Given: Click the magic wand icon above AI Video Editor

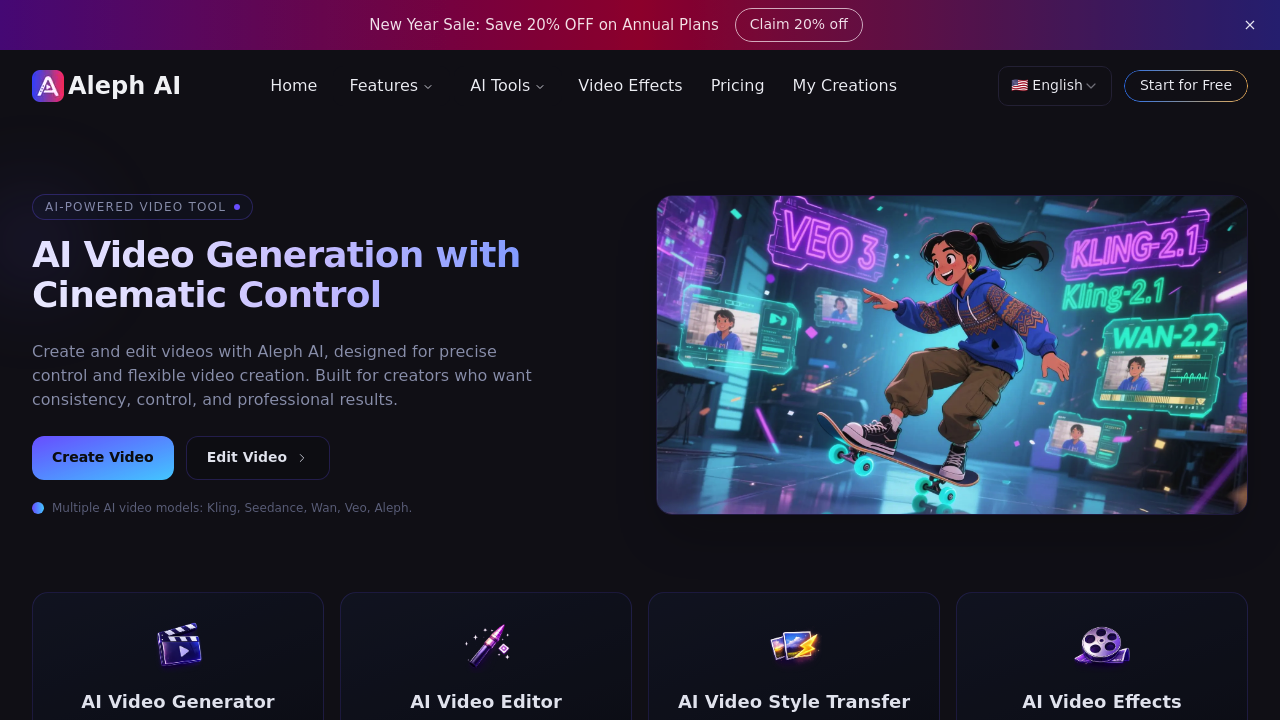Looking at the screenshot, I should [x=486, y=645].
